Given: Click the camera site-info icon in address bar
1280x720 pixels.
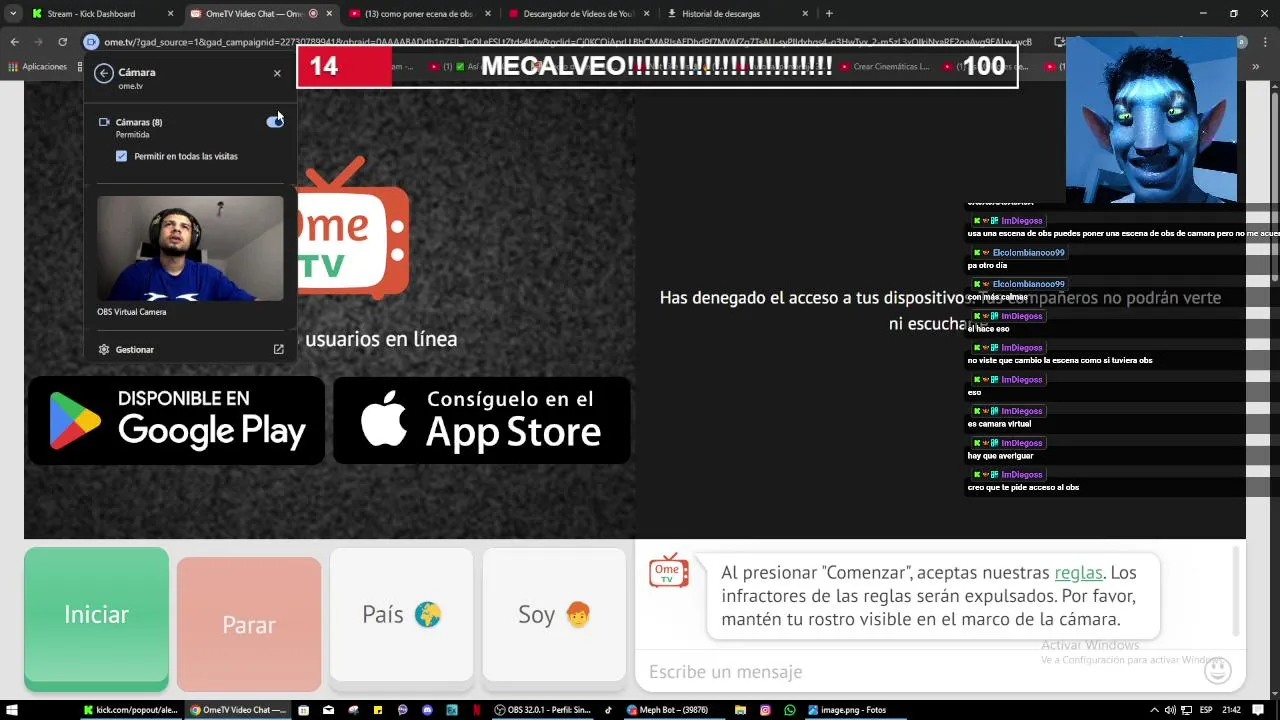Looking at the screenshot, I should point(91,42).
